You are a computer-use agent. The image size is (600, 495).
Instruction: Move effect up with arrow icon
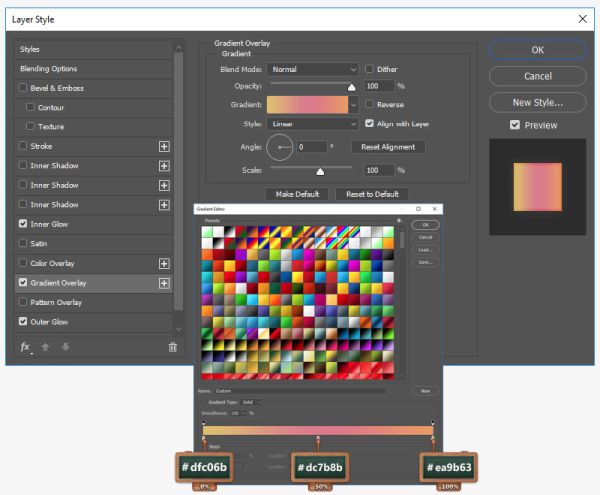pyautogui.click(x=45, y=347)
